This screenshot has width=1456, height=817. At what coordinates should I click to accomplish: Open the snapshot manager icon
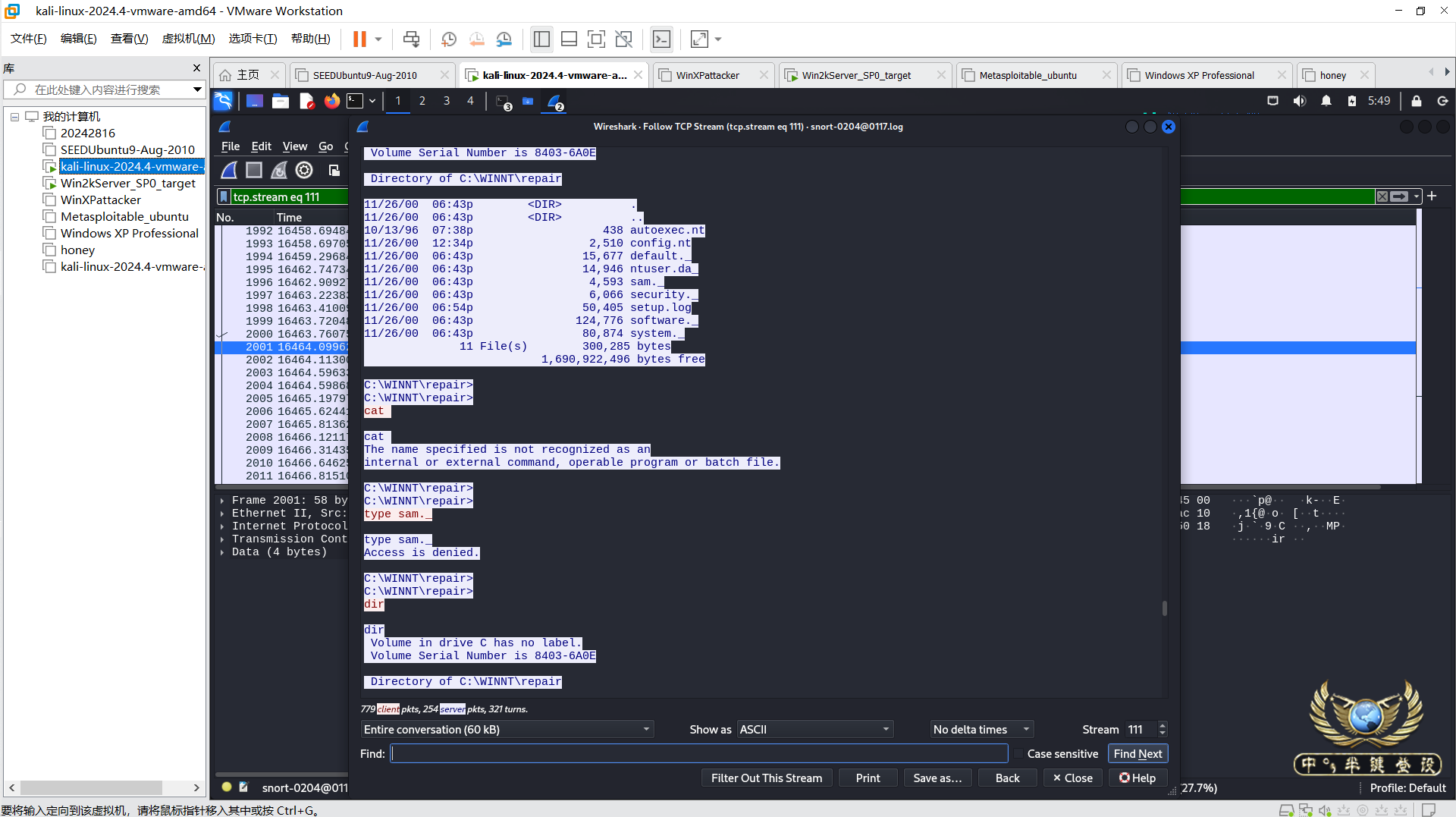pos(504,39)
